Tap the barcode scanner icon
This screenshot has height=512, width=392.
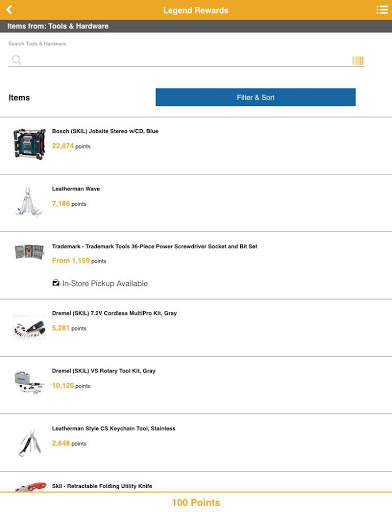coord(358,60)
